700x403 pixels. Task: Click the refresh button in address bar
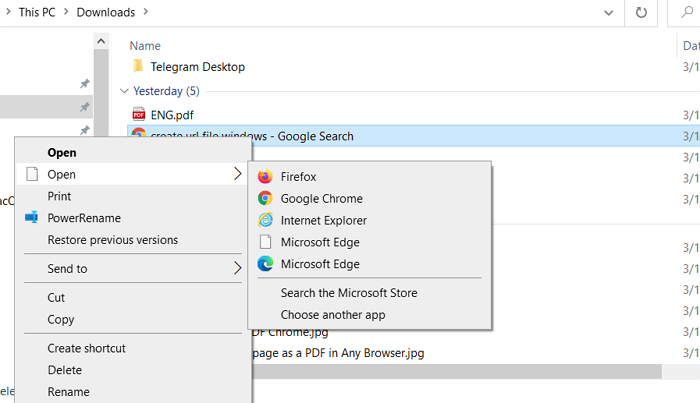[641, 13]
